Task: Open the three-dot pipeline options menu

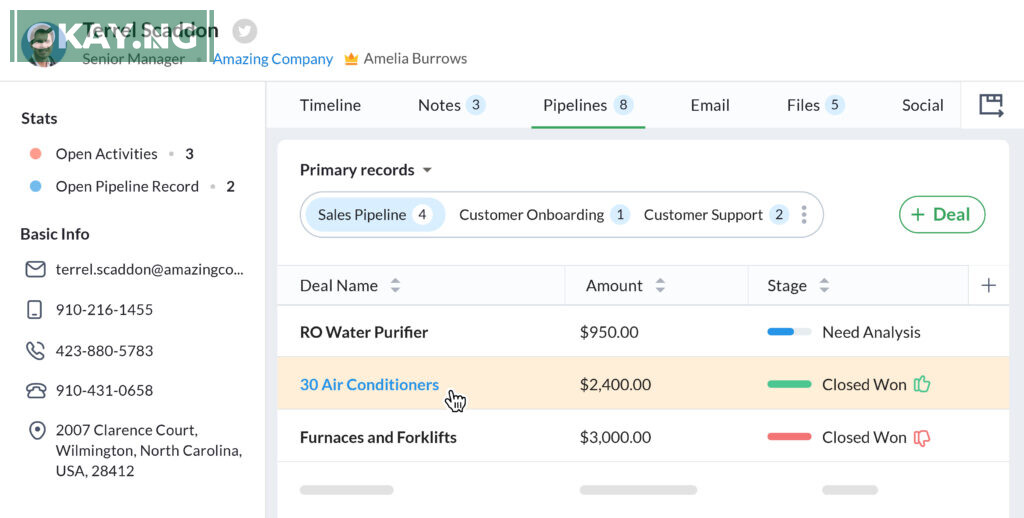Action: point(804,215)
